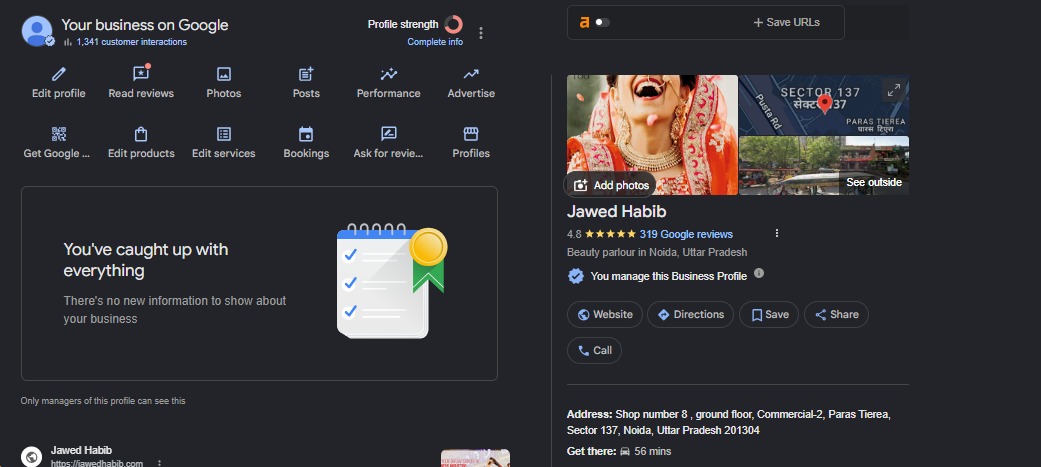Click the Website button
Image resolution: width=1041 pixels, height=467 pixels.
point(605,314)
